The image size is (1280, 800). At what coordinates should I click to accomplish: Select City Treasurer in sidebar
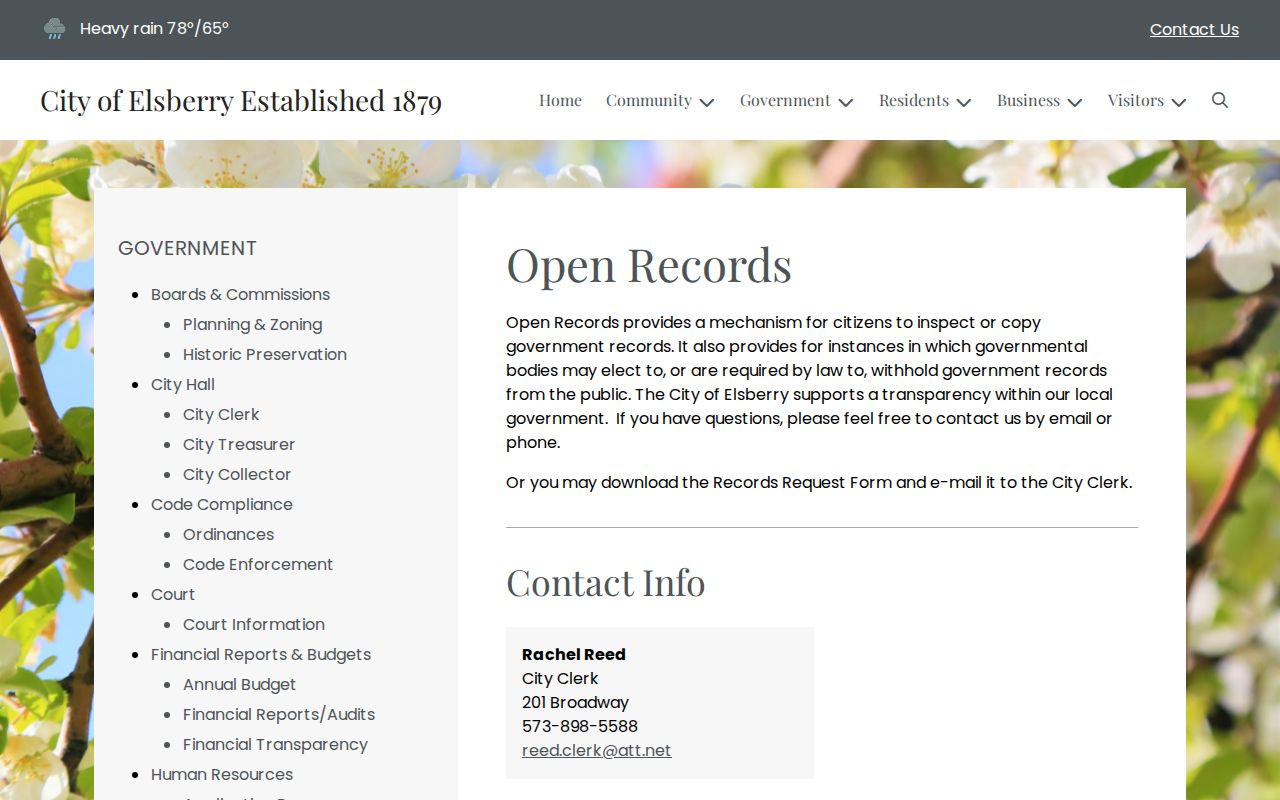tap(239, 444)
